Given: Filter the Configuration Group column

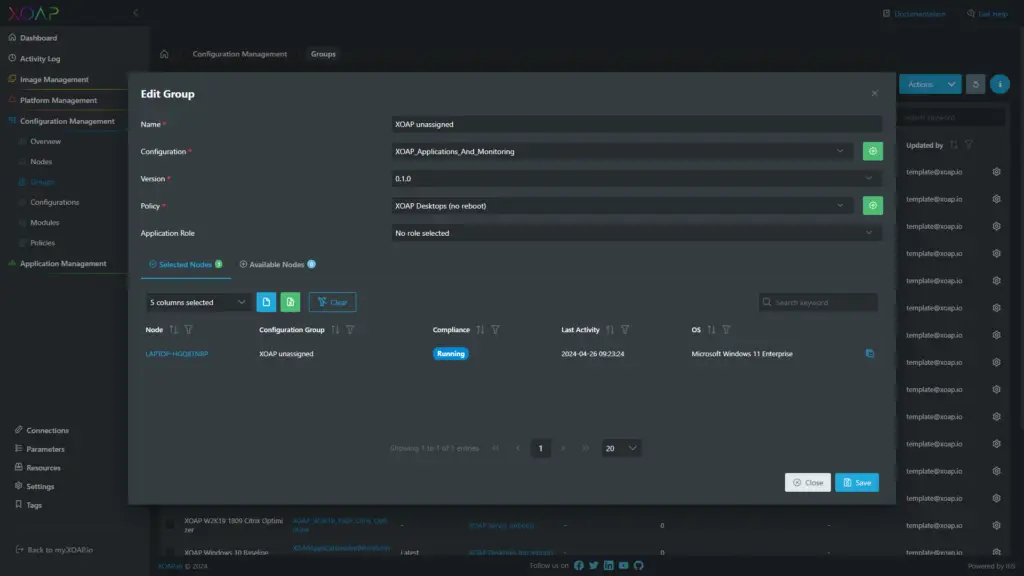Looking at the screenshot, I should [350, 330].
